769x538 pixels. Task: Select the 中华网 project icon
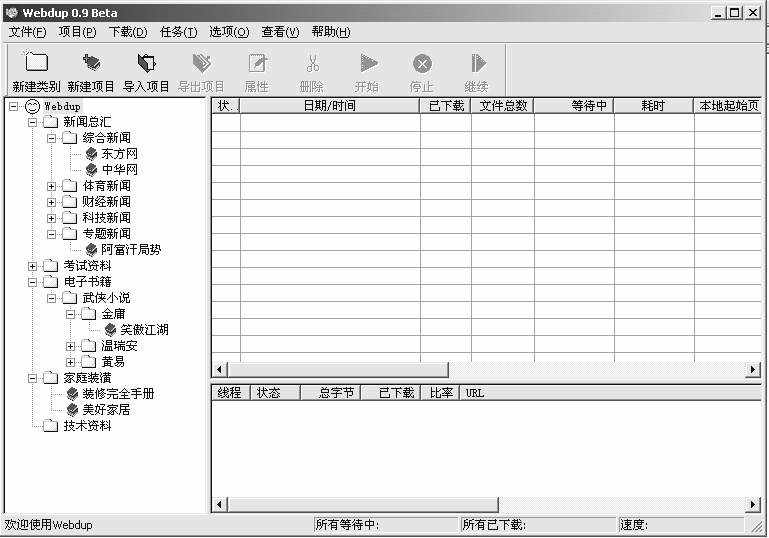(91, 170)
